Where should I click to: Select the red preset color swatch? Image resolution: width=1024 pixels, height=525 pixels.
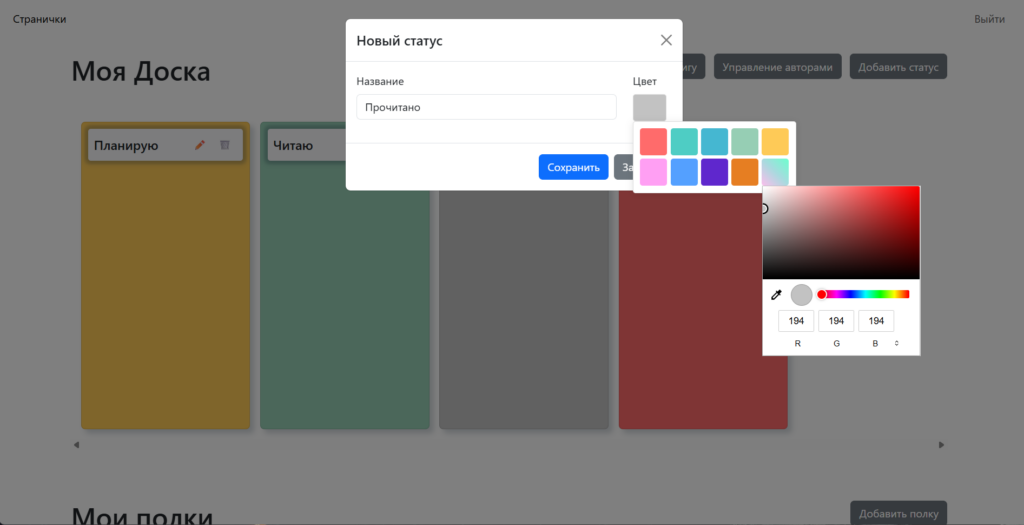coord(653,141)
